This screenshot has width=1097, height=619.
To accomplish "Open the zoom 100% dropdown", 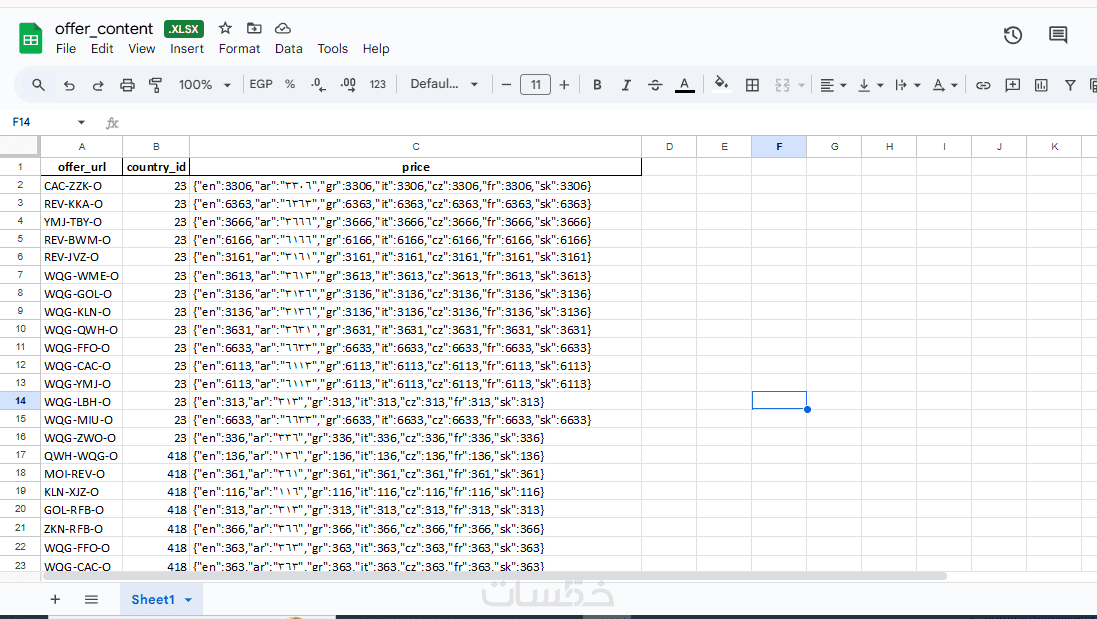I will (204, 85).
